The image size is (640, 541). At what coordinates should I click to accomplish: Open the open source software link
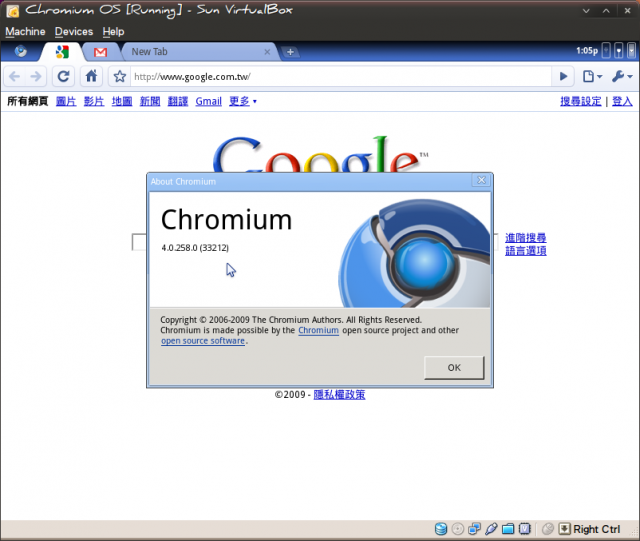pos(203,341)
